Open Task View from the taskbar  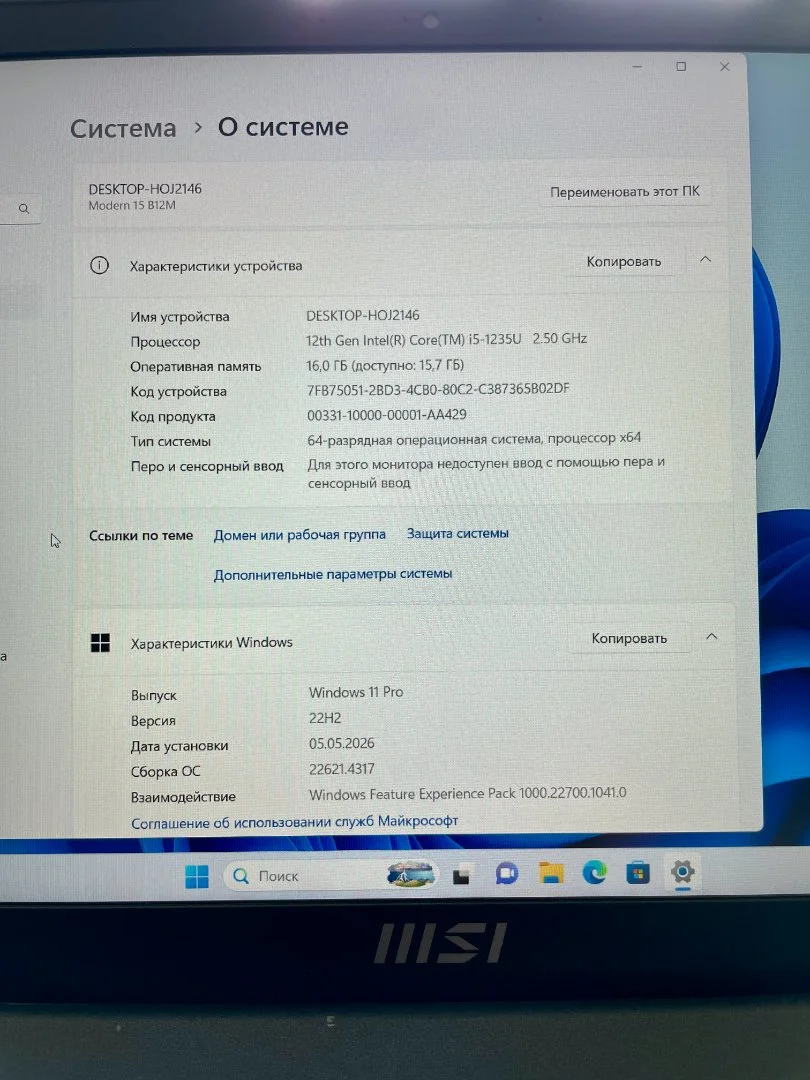pos(461,875)
